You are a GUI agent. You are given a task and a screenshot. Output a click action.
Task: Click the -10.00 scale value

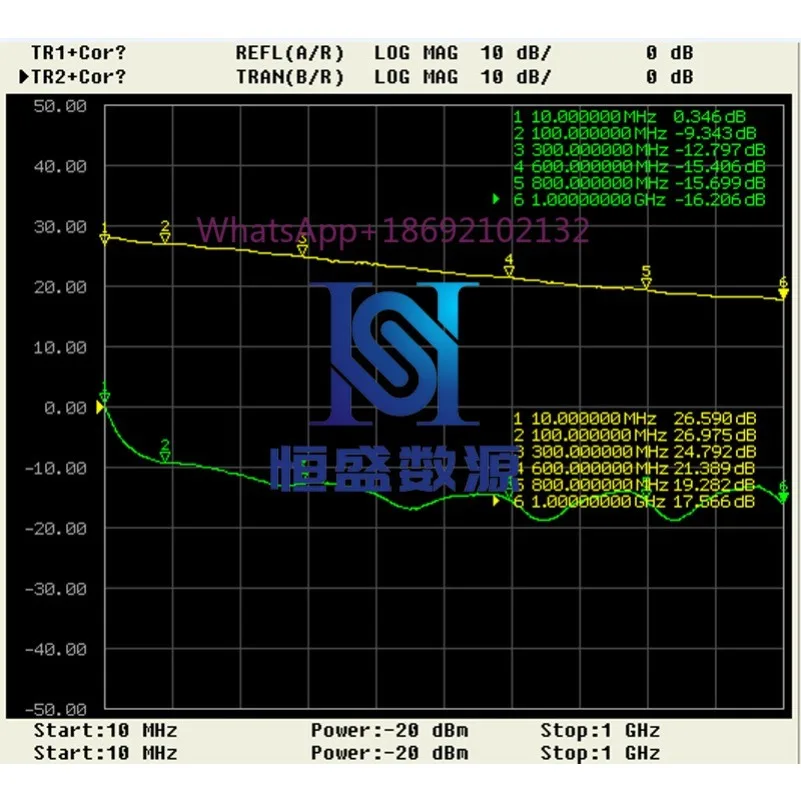coord(56,468)
